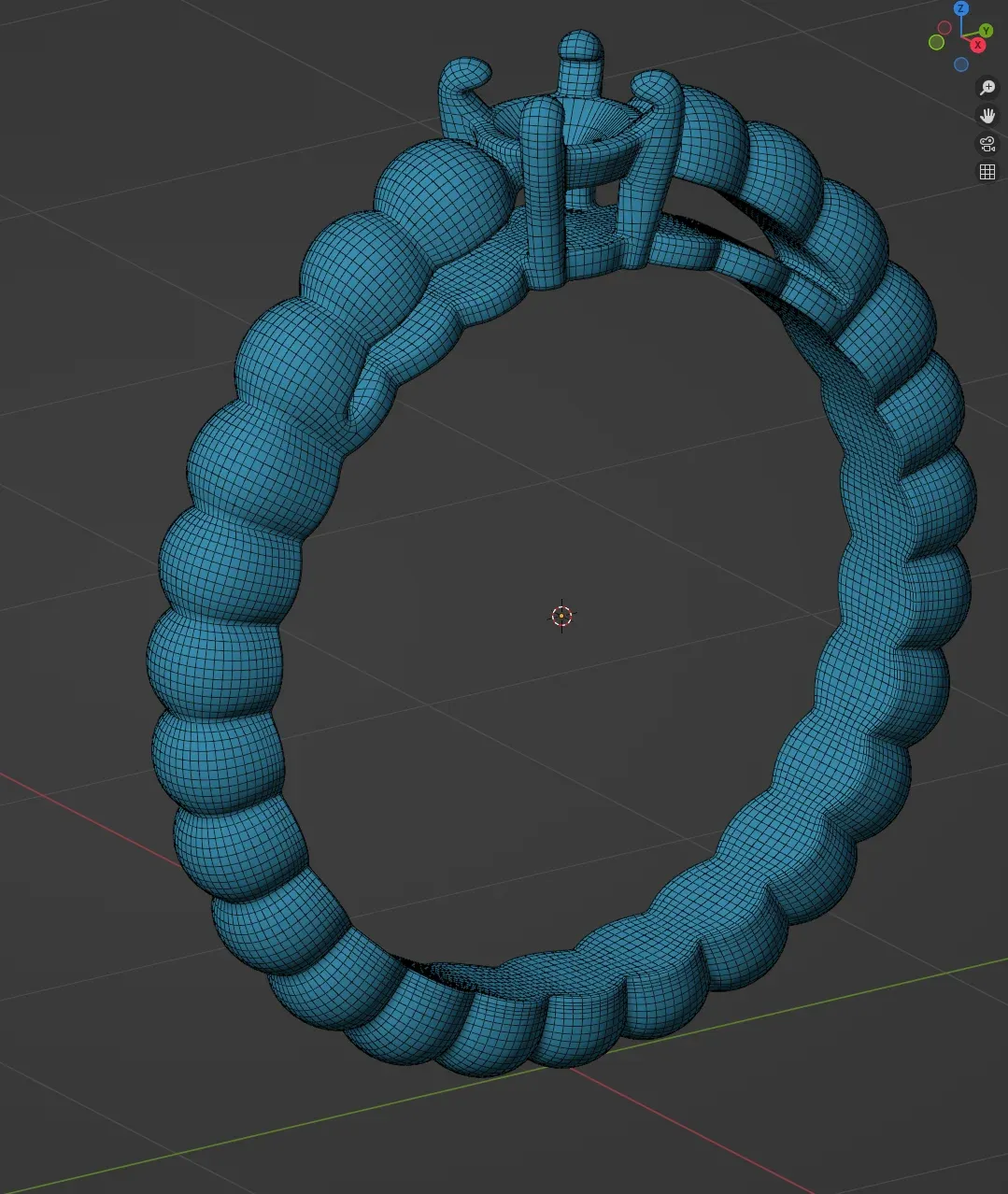Toggle the camera view button
Viewport: 1008px width, 1194px height.
[x=987, y=144]
